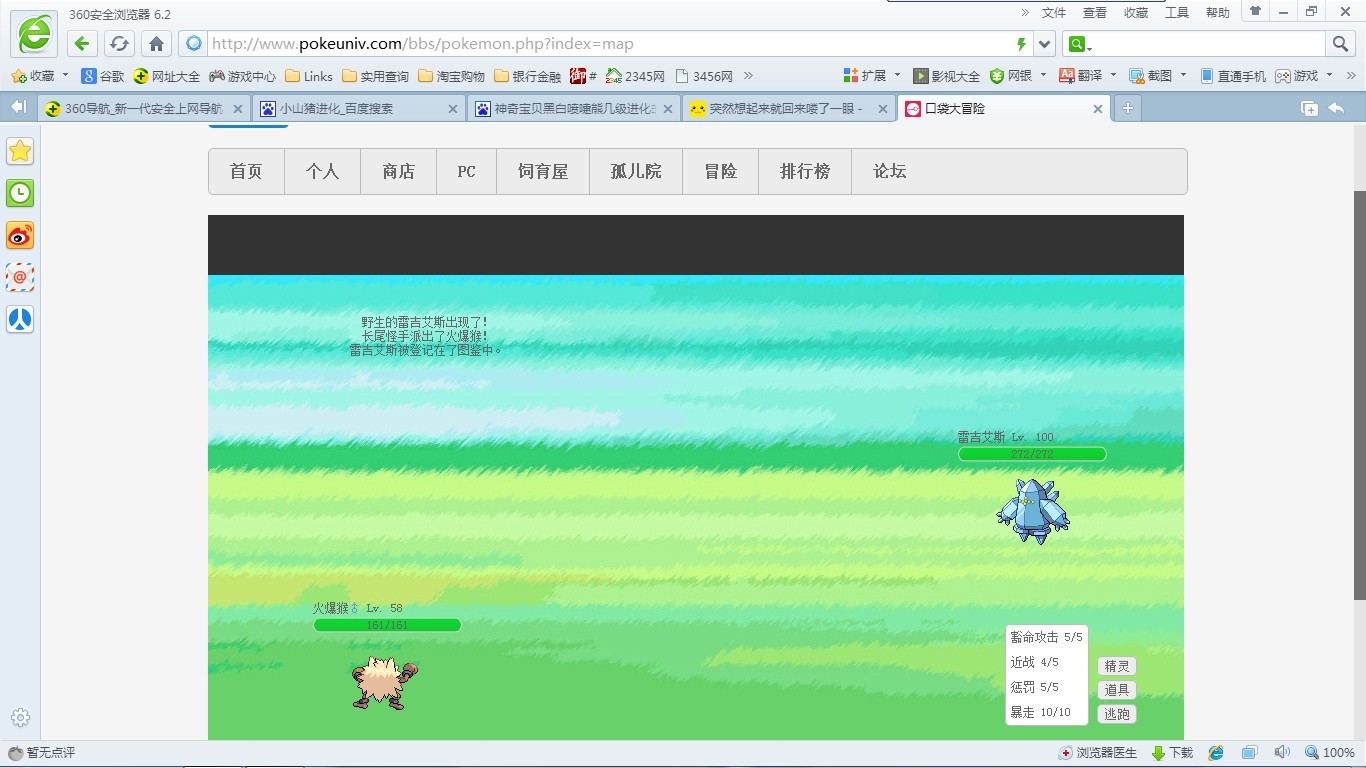Screen dimensions: 1366x768
Task: Open the sidebar mail @ icon
Action: click(20, 277)
